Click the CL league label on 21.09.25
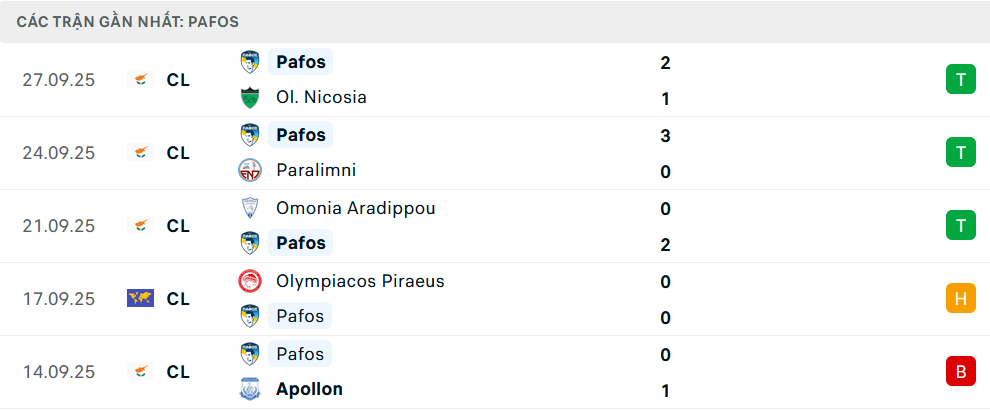Image resolution: width=990 pixels, height=410 pixels. point(178,226)
